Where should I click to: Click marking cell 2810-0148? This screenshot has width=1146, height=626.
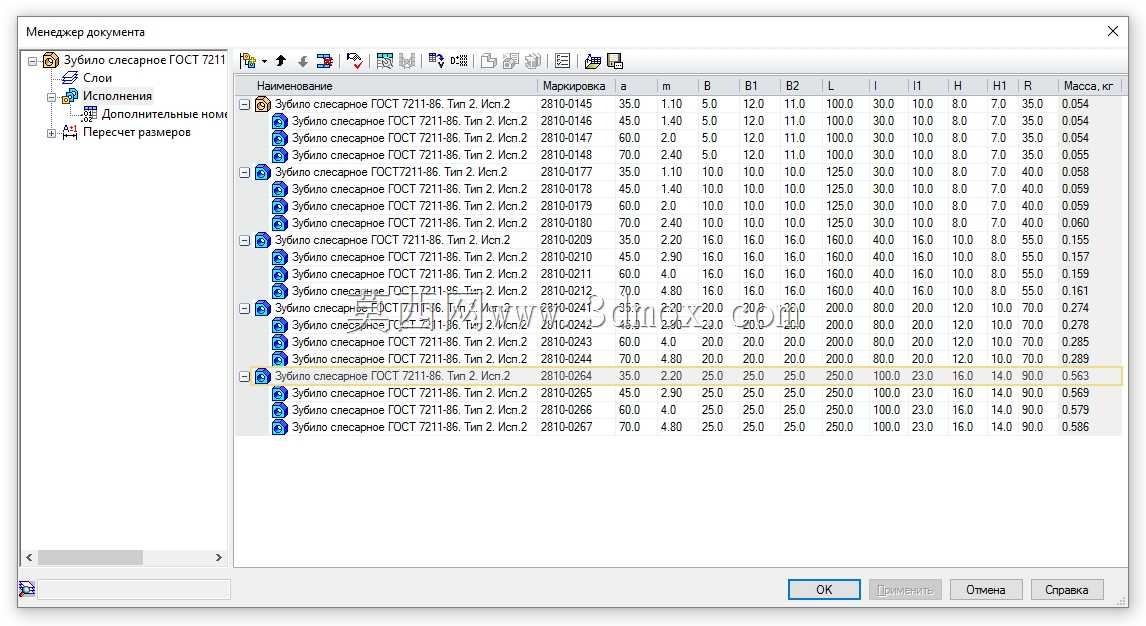coord(576,155)
